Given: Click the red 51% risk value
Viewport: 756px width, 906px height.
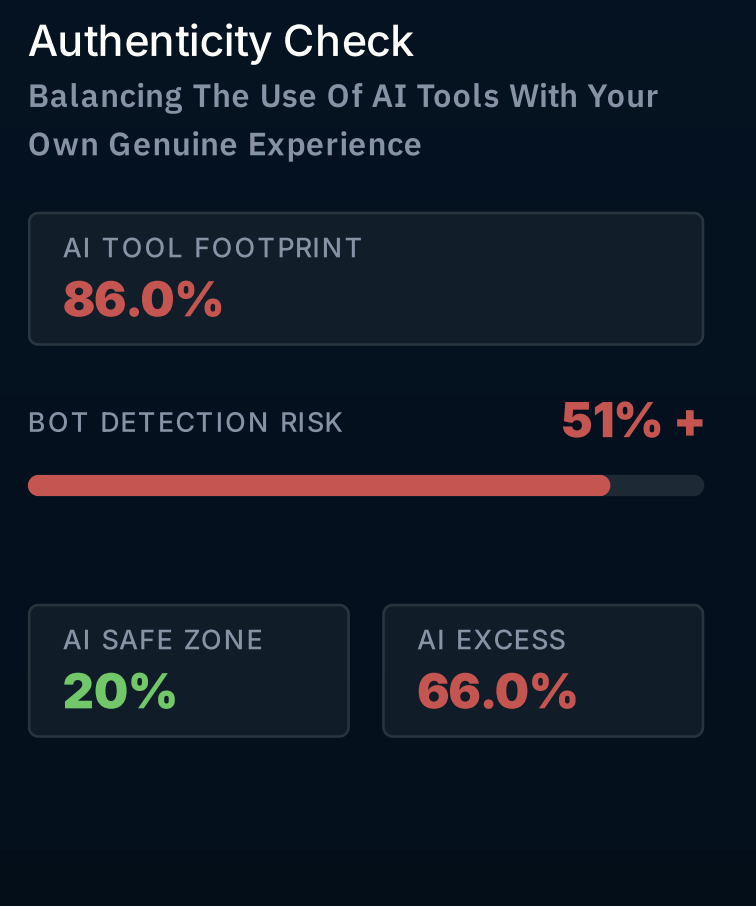Looking at the screenshot, I should click(x=611, y=421).
